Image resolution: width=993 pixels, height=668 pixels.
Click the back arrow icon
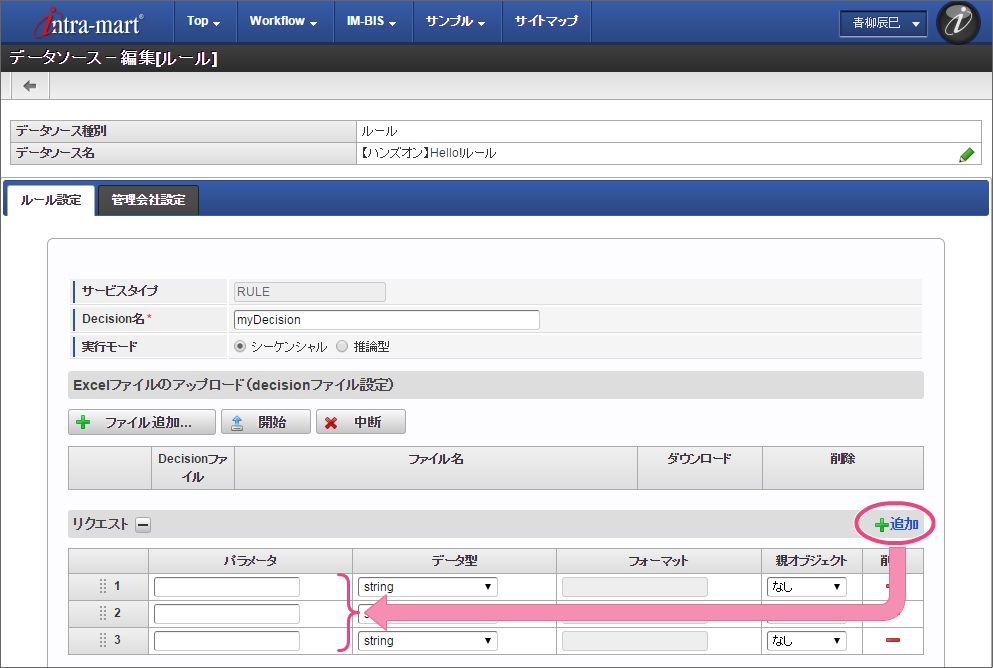tap(30, 86)
